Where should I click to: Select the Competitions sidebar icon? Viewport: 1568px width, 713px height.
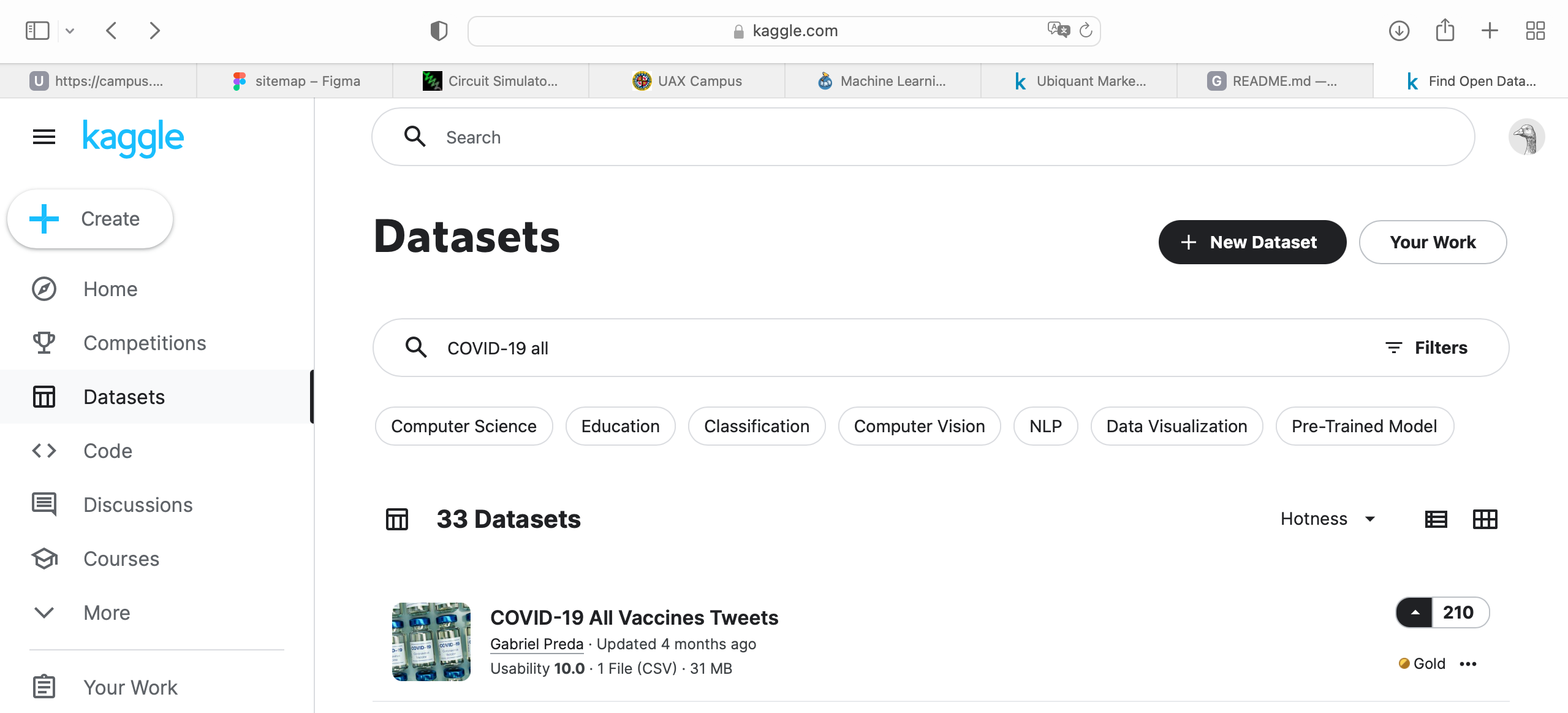pyautogui.click(x=44, y=343)
